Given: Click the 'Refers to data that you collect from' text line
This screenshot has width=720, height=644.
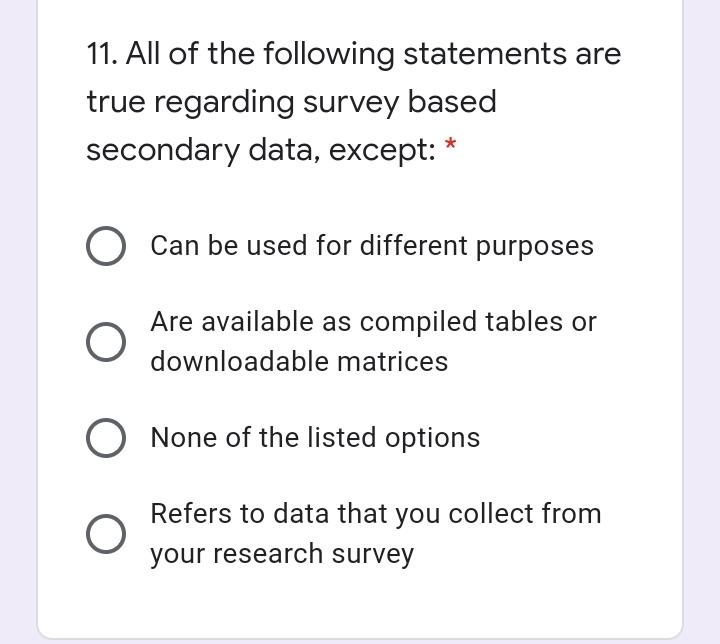Looking at the screenshot, I should (x=376, y=514).
